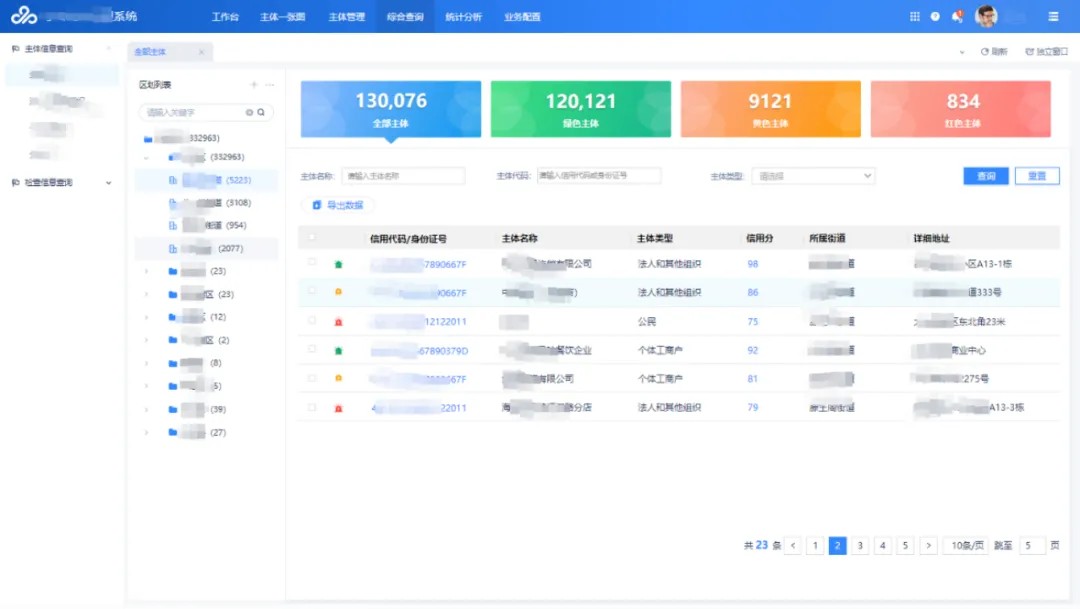Open the 工作台 top menu item
The height and width of the screenshot is (609, 1080).
225,17
